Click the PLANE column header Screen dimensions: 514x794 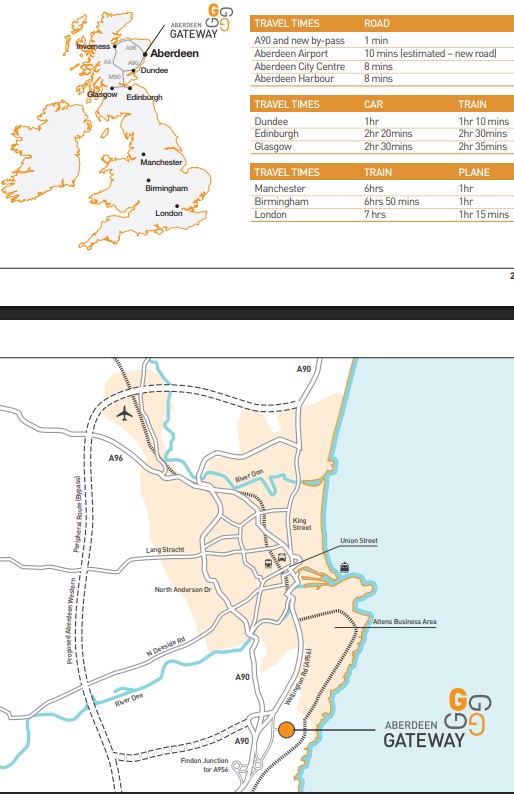click(473, 172)
